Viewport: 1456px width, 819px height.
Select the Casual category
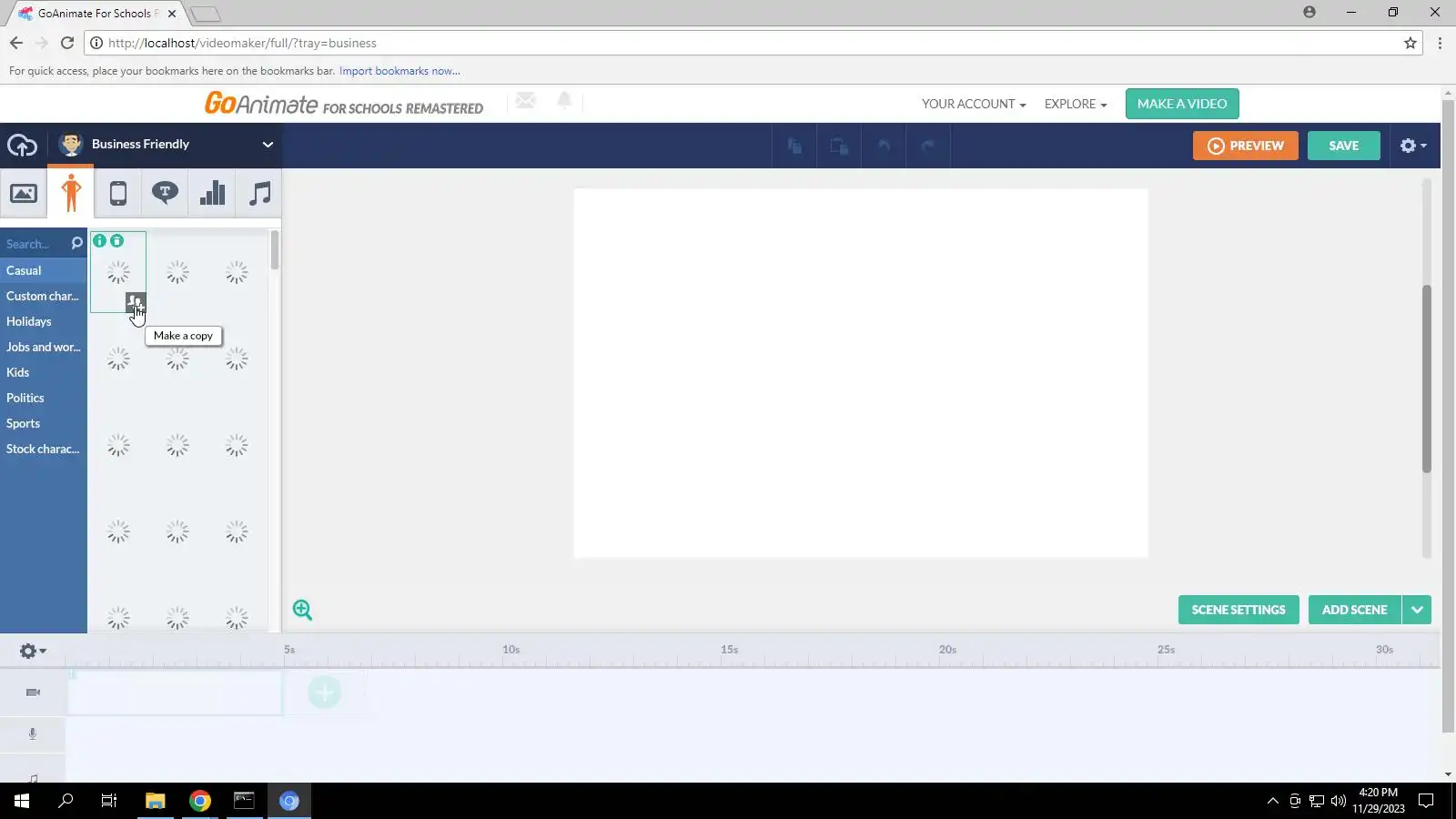click(44, 270)
